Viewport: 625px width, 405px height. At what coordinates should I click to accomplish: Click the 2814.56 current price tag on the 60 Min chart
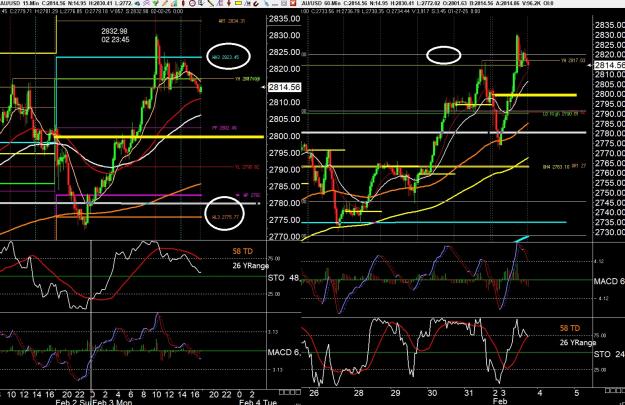tap(609, 65)
